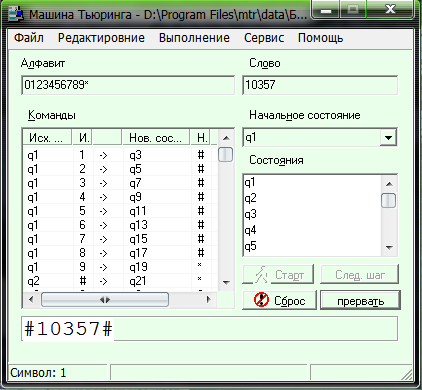Click the Н. column header
This screenshot has width=422, height=390.
pos(201,138)
